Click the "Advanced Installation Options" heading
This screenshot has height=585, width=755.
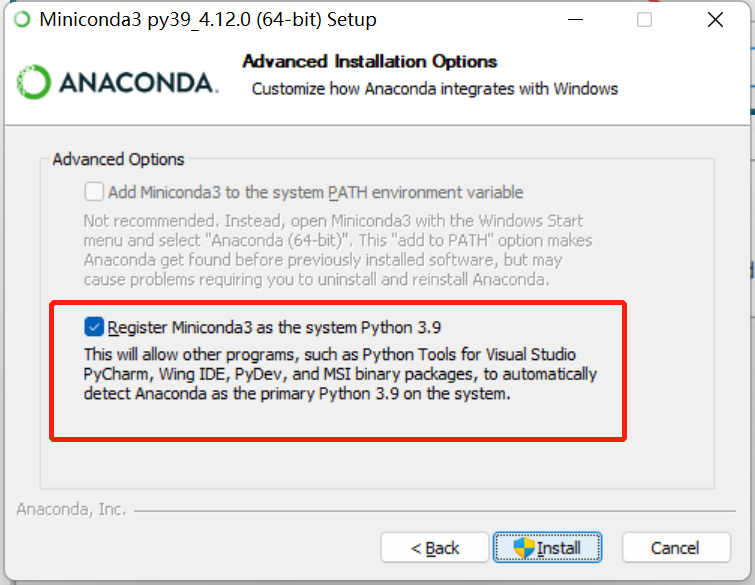click(370, 62)
